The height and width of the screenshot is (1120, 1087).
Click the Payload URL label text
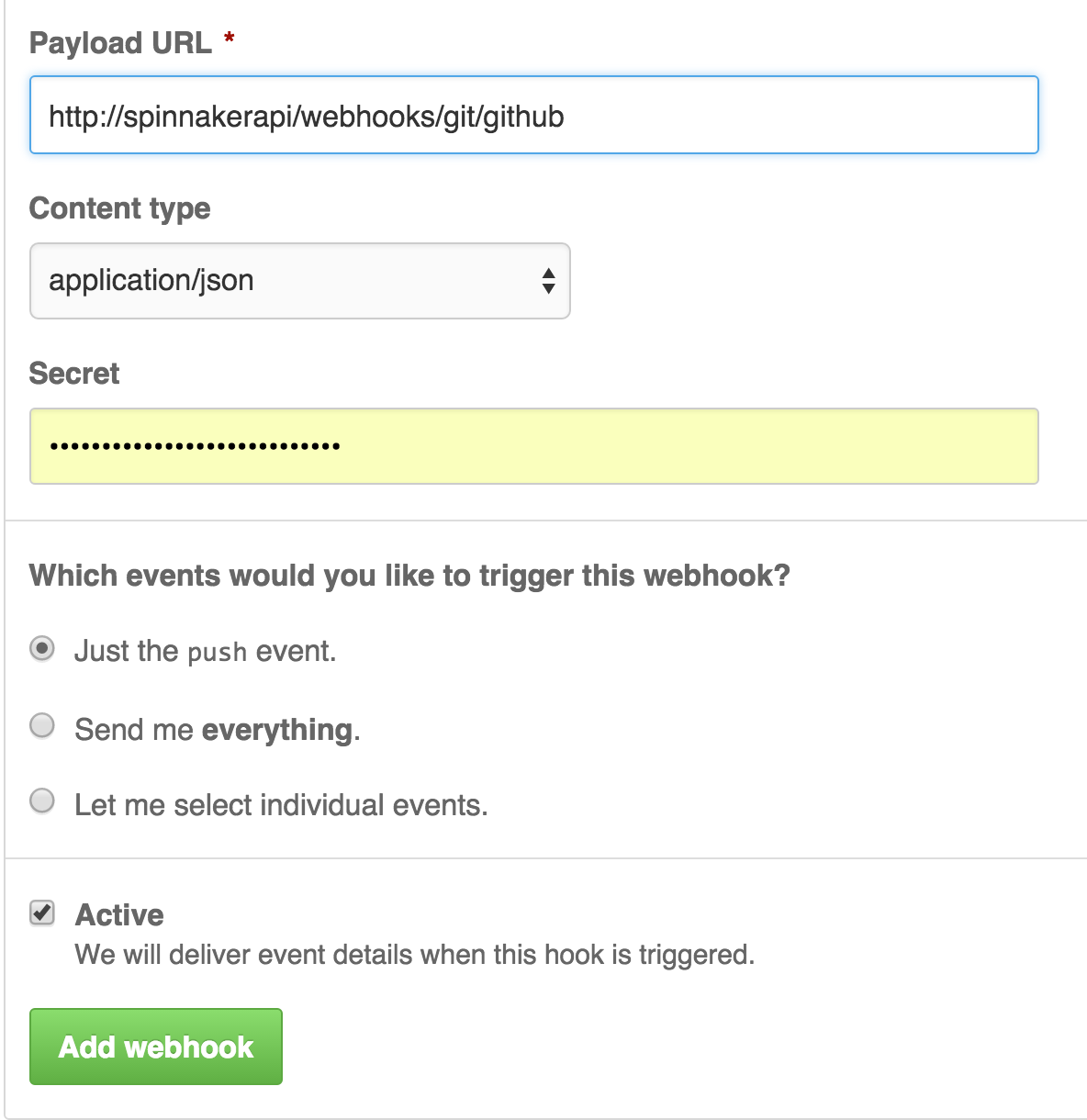pyautogui.click(x=120, y=43)
